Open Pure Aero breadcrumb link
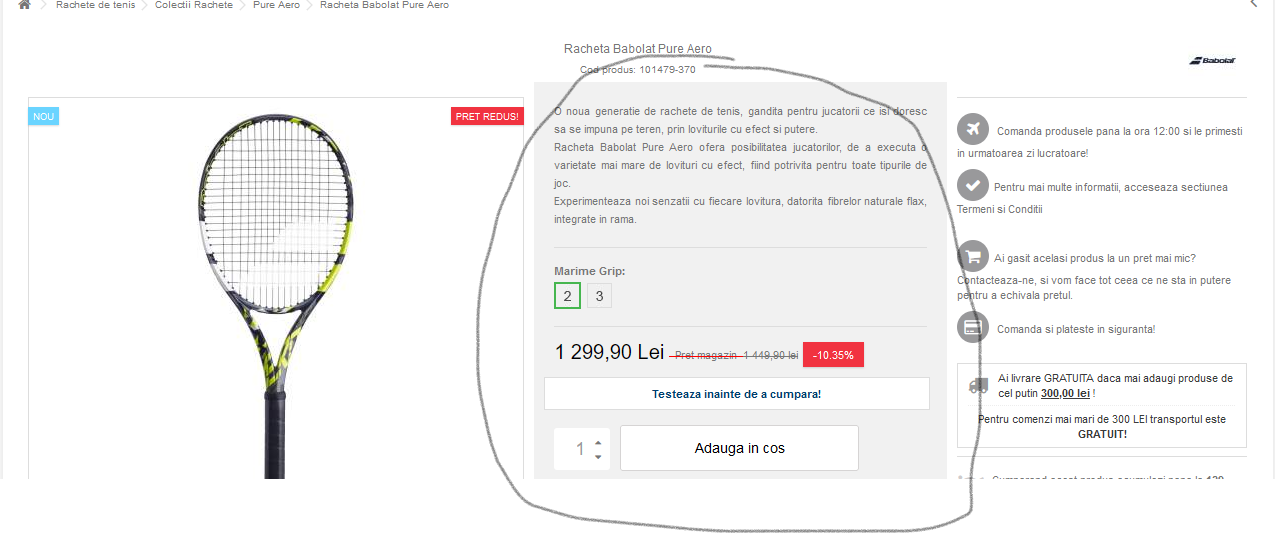This screenshot has height=534, width=1275. [276, 5]
